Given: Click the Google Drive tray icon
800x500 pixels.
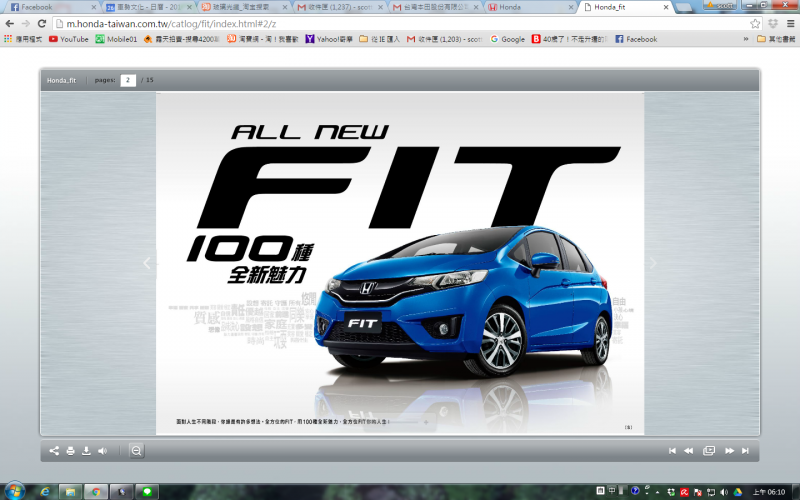Looking at the screenshot, I should click(x=738, y=492).
